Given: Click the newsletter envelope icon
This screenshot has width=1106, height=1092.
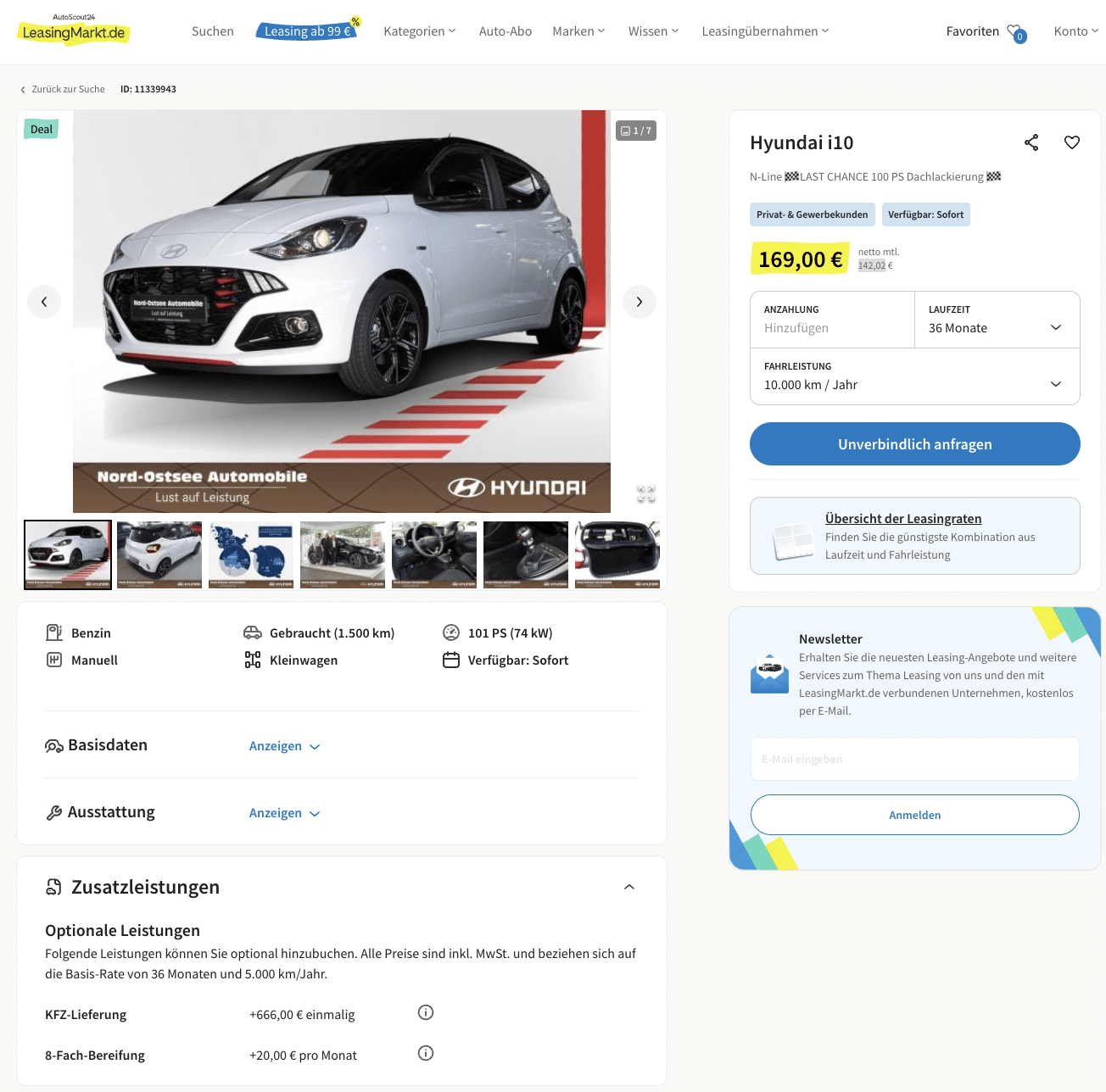Looking at the screenshot, I should tap(770, 674).
